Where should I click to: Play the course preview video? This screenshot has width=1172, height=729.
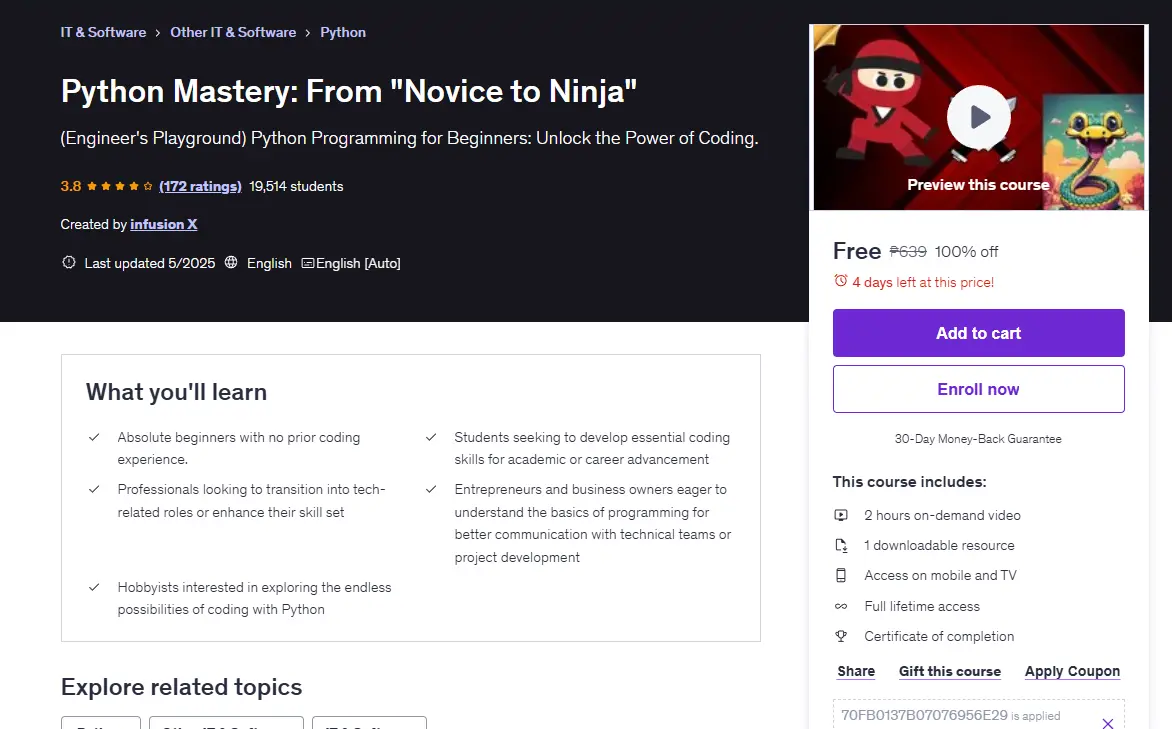tap(978, 117)
